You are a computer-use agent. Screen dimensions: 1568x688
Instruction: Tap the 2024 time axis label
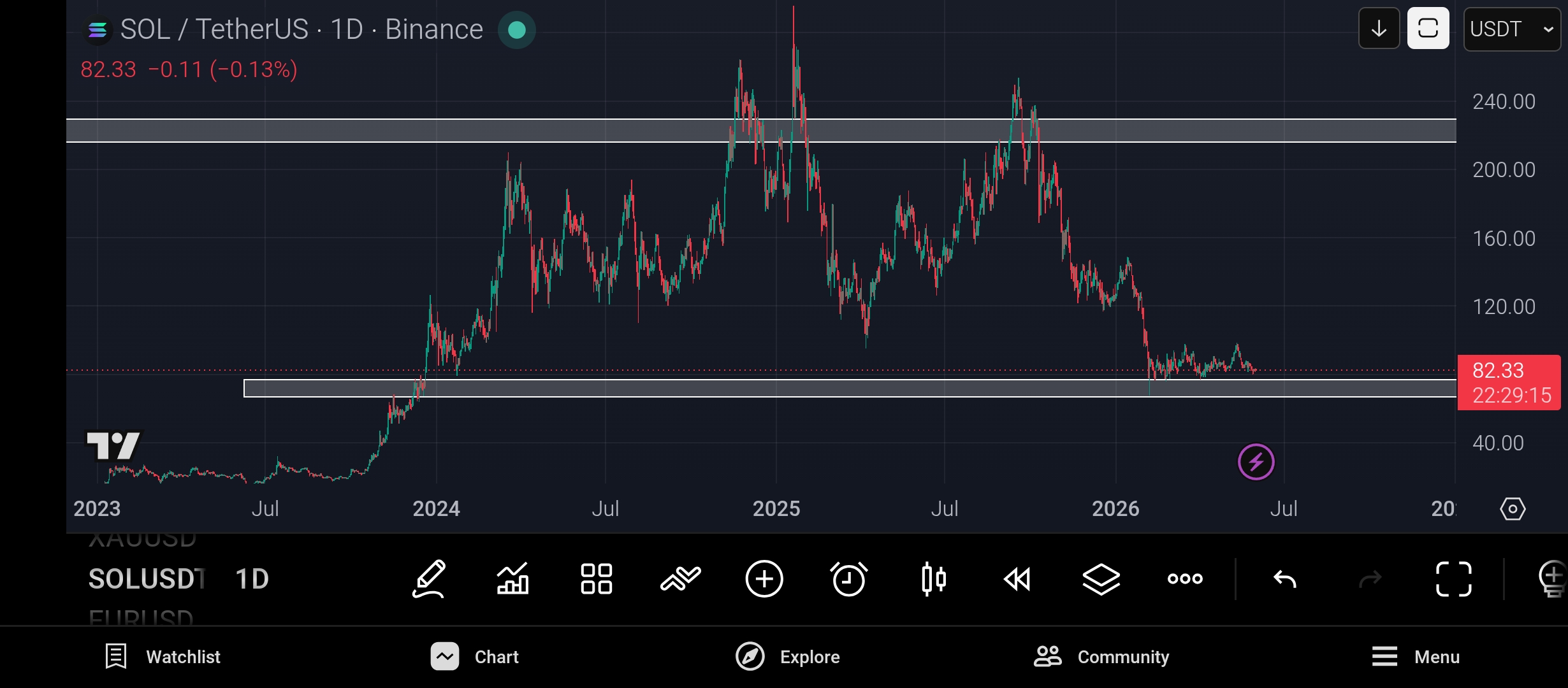(x=437, y=509)
